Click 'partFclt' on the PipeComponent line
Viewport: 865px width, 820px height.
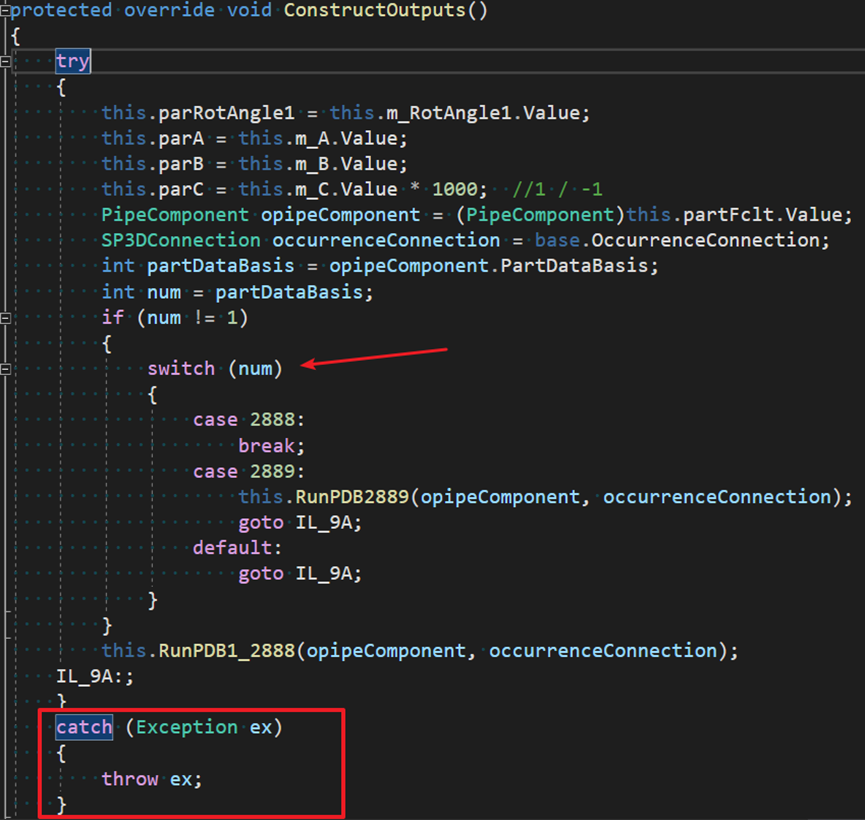click(728, 215)
